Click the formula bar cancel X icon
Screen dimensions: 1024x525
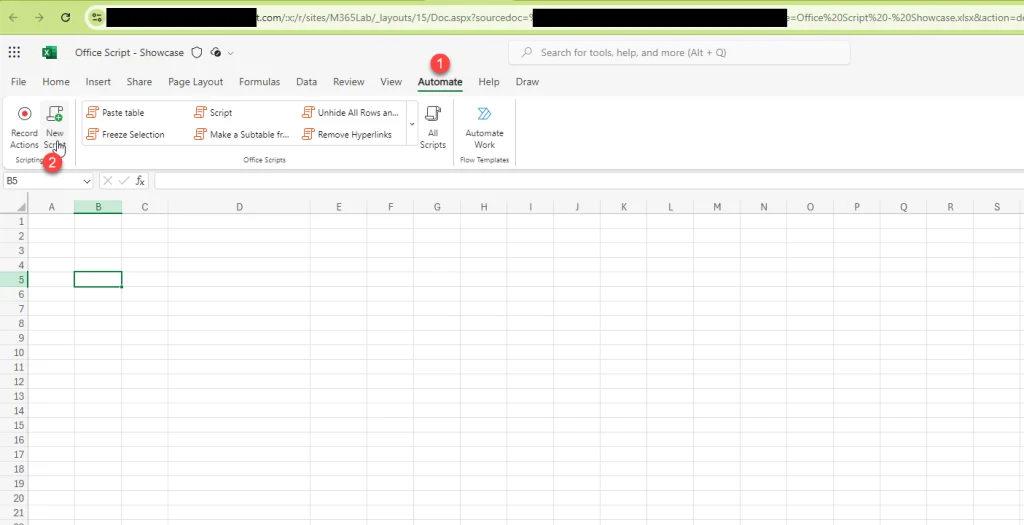(x=108, y=181)
